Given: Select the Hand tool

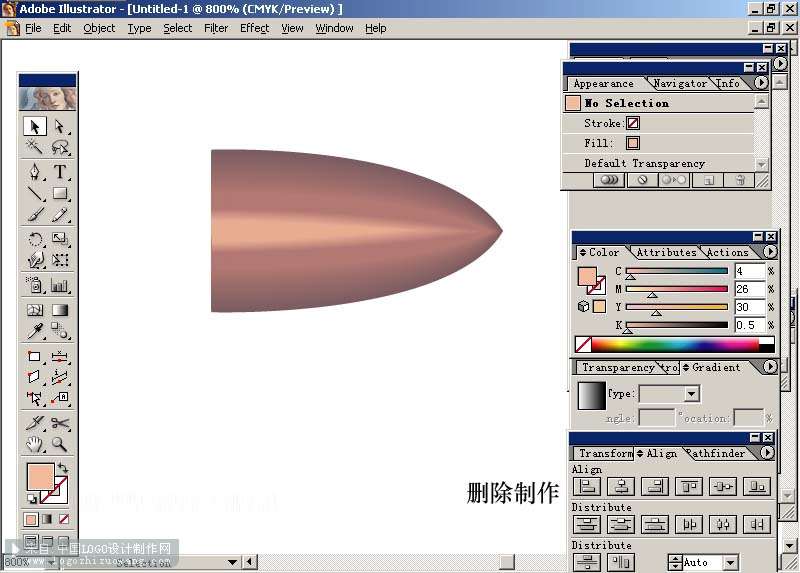Looking at the screenshot, I should click(34, 444).
